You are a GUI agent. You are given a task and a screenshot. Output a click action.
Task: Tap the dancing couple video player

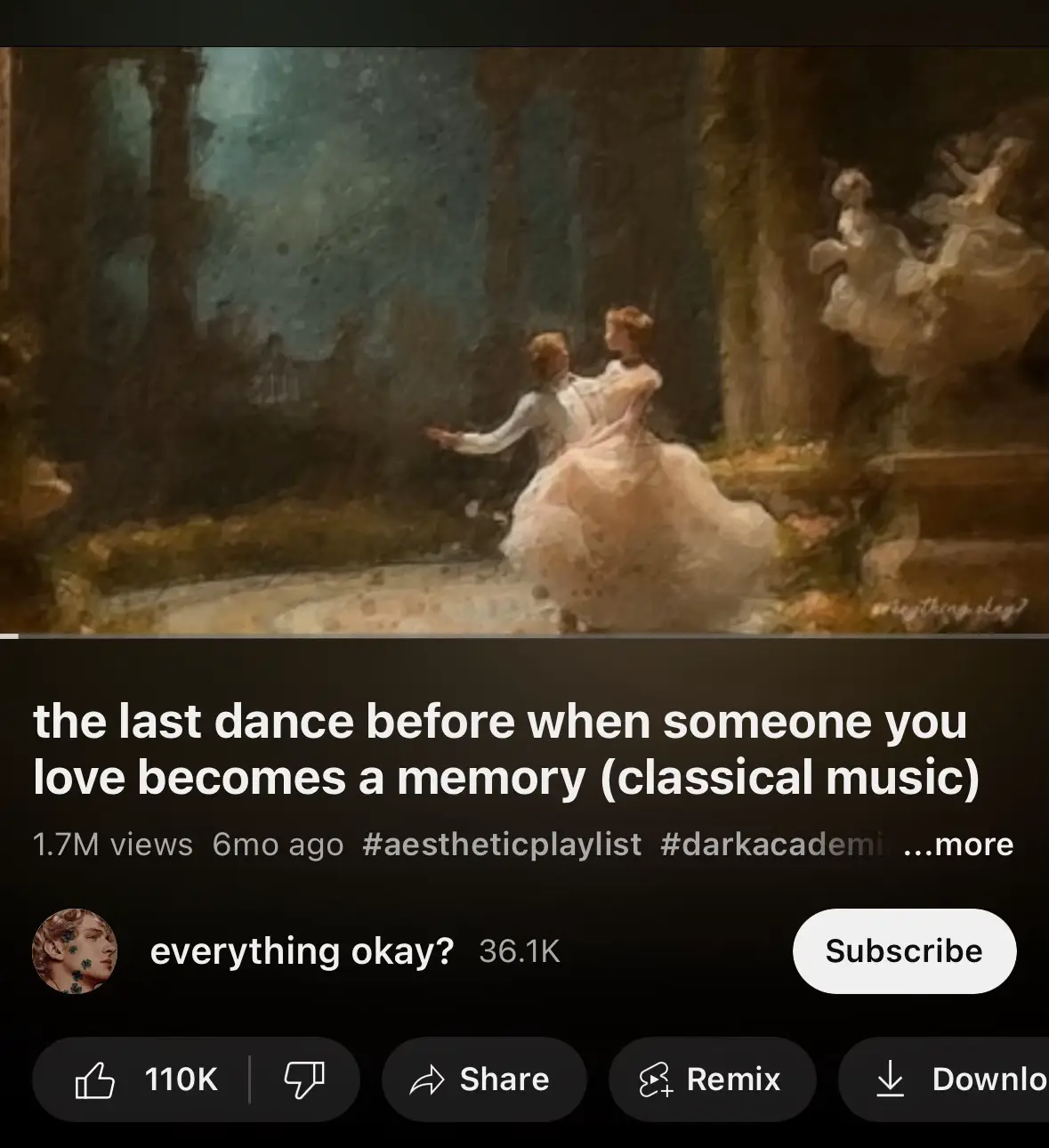tap(524, 341)
